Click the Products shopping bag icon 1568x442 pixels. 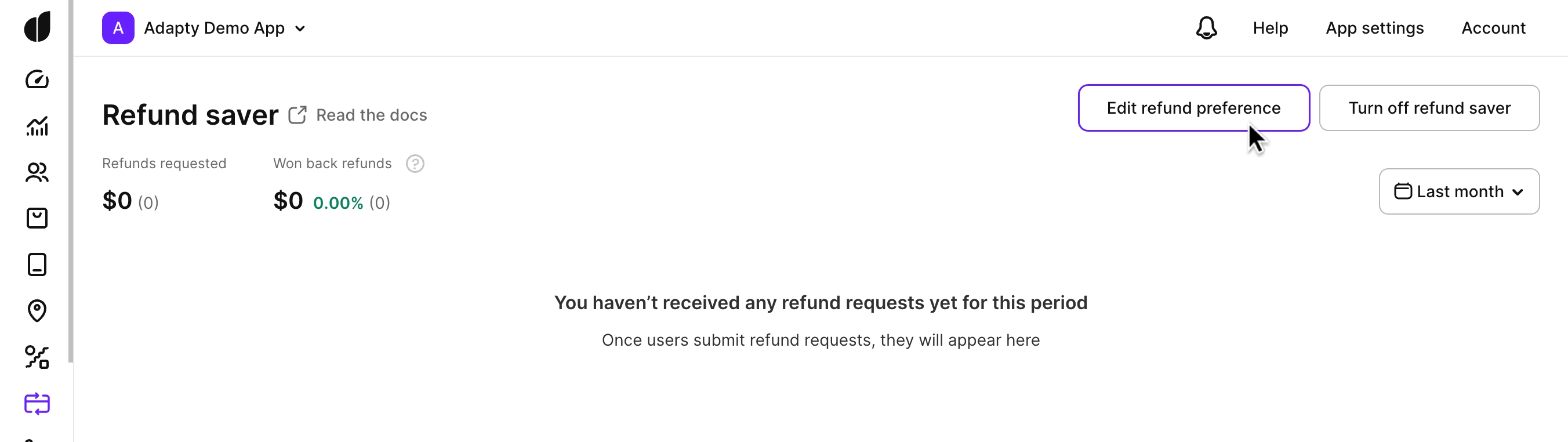pyautogui.click(x=37, y=218)
